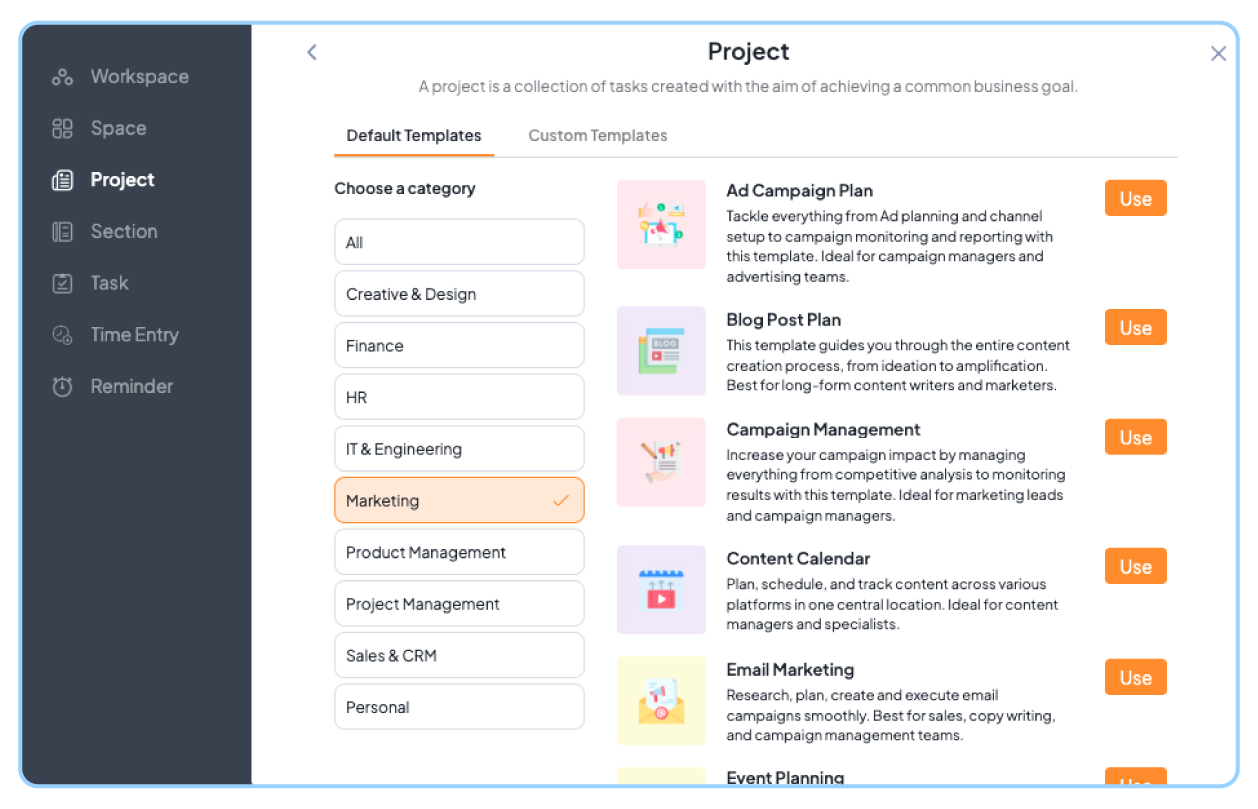Select the checked Marketing category
This screenshot has height=809, width=1258.
coord(459,500)
